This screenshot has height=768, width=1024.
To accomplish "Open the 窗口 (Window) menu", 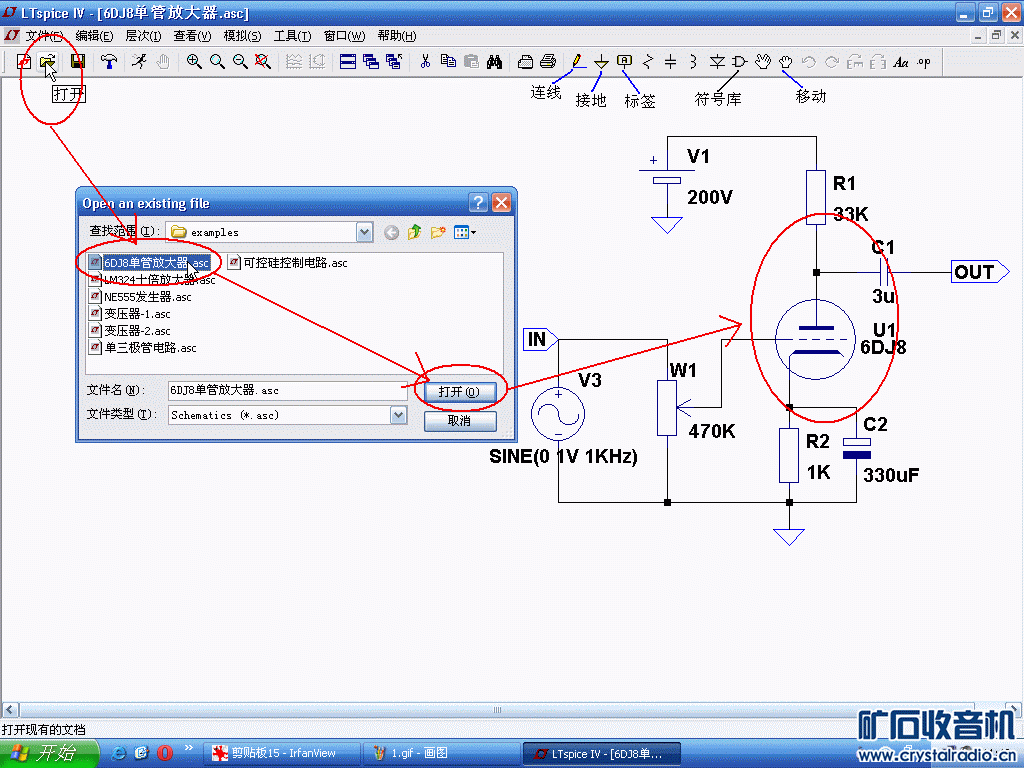I will click(x=344, y=35).
